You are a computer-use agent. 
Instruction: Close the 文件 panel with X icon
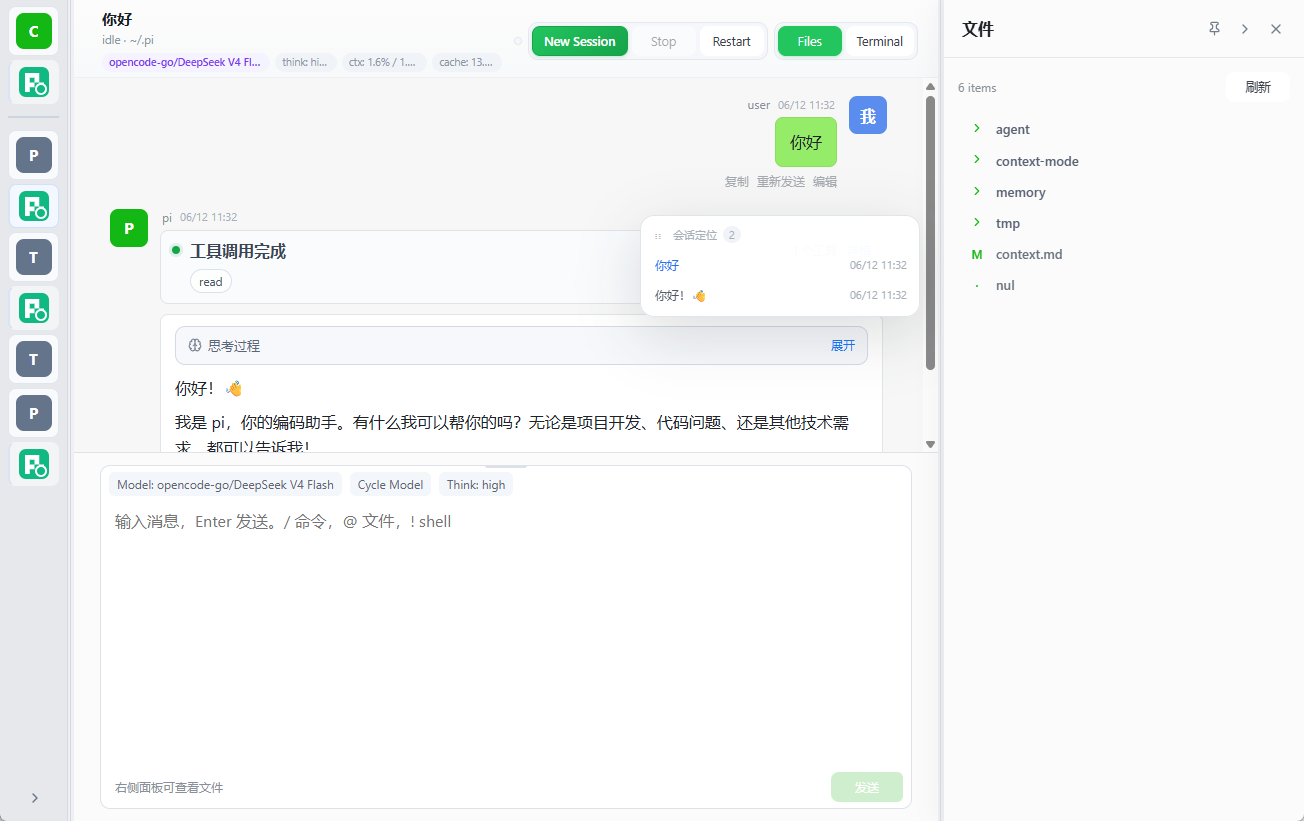[1276, 29]
